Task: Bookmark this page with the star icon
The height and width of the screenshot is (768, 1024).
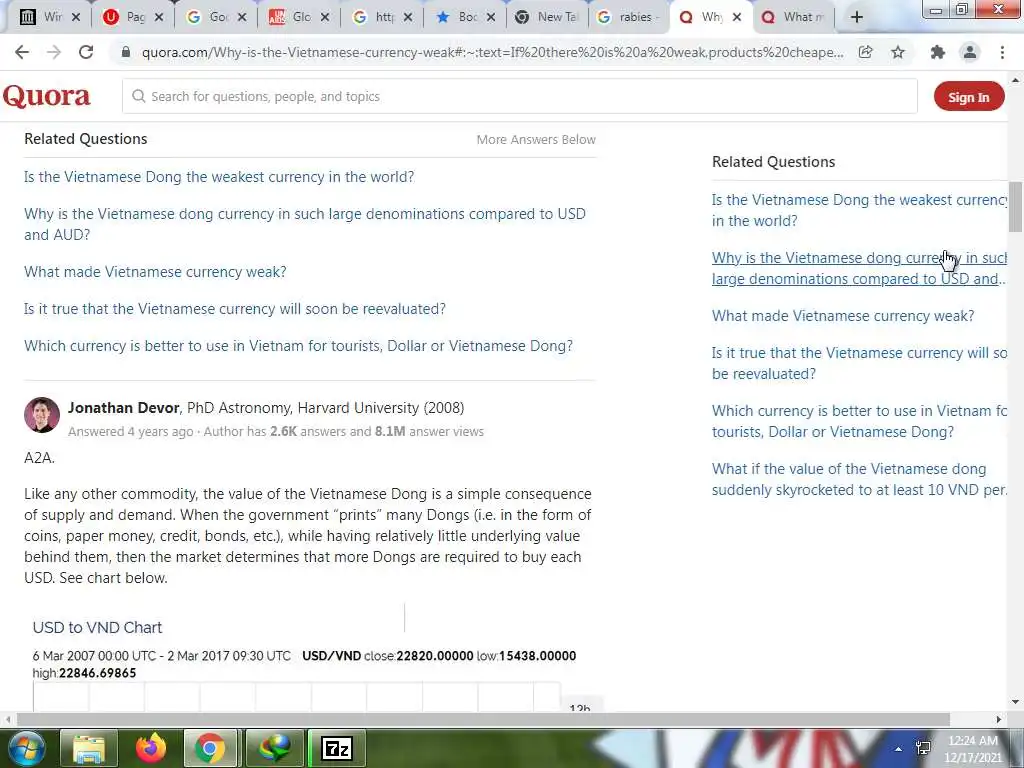Action: (x=898, y=52)
